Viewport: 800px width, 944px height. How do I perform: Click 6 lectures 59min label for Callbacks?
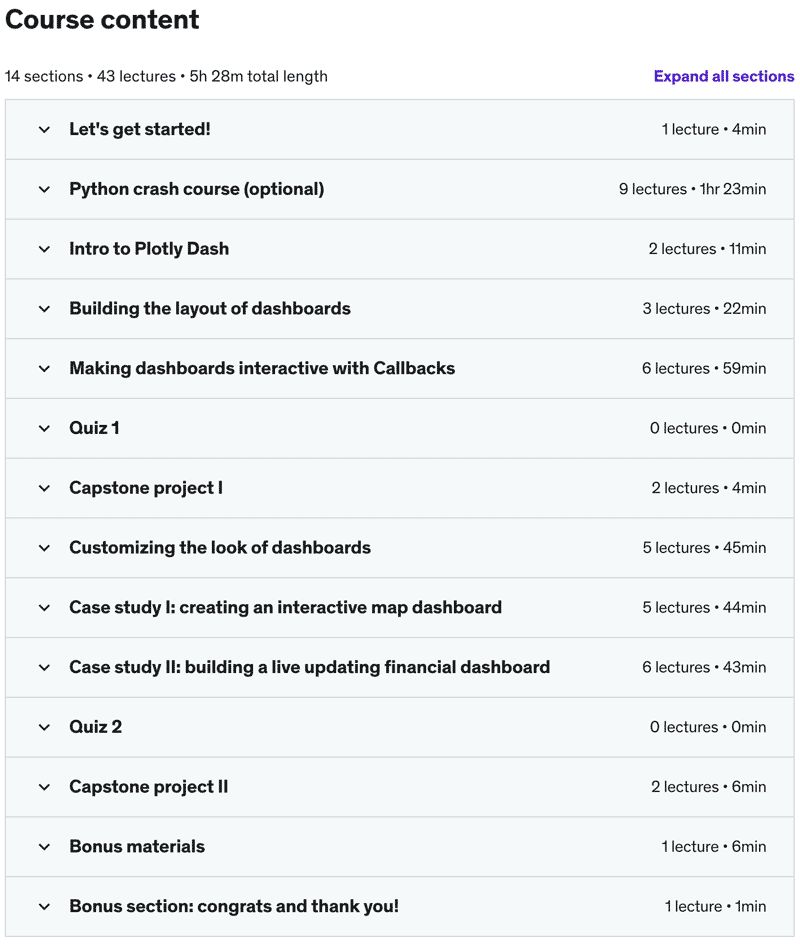pyautogui.click(x=704, y=368)
